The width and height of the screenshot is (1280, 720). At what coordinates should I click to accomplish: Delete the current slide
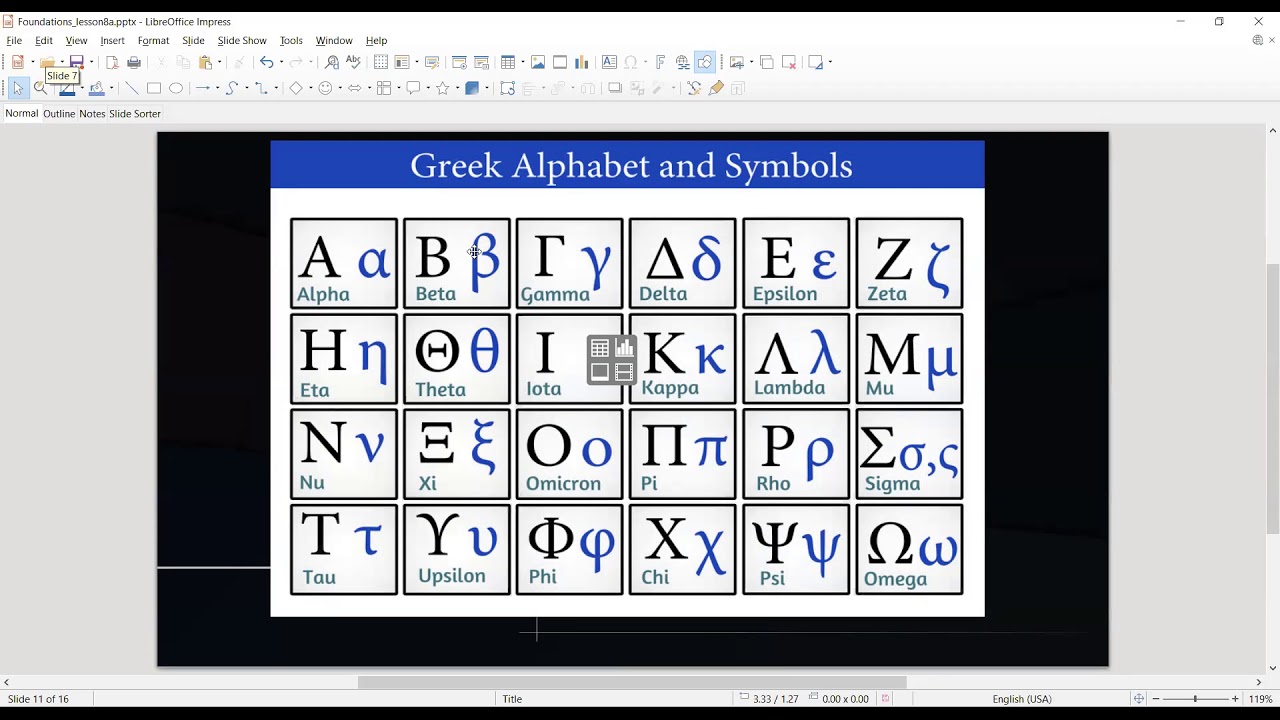click(789, 62)
